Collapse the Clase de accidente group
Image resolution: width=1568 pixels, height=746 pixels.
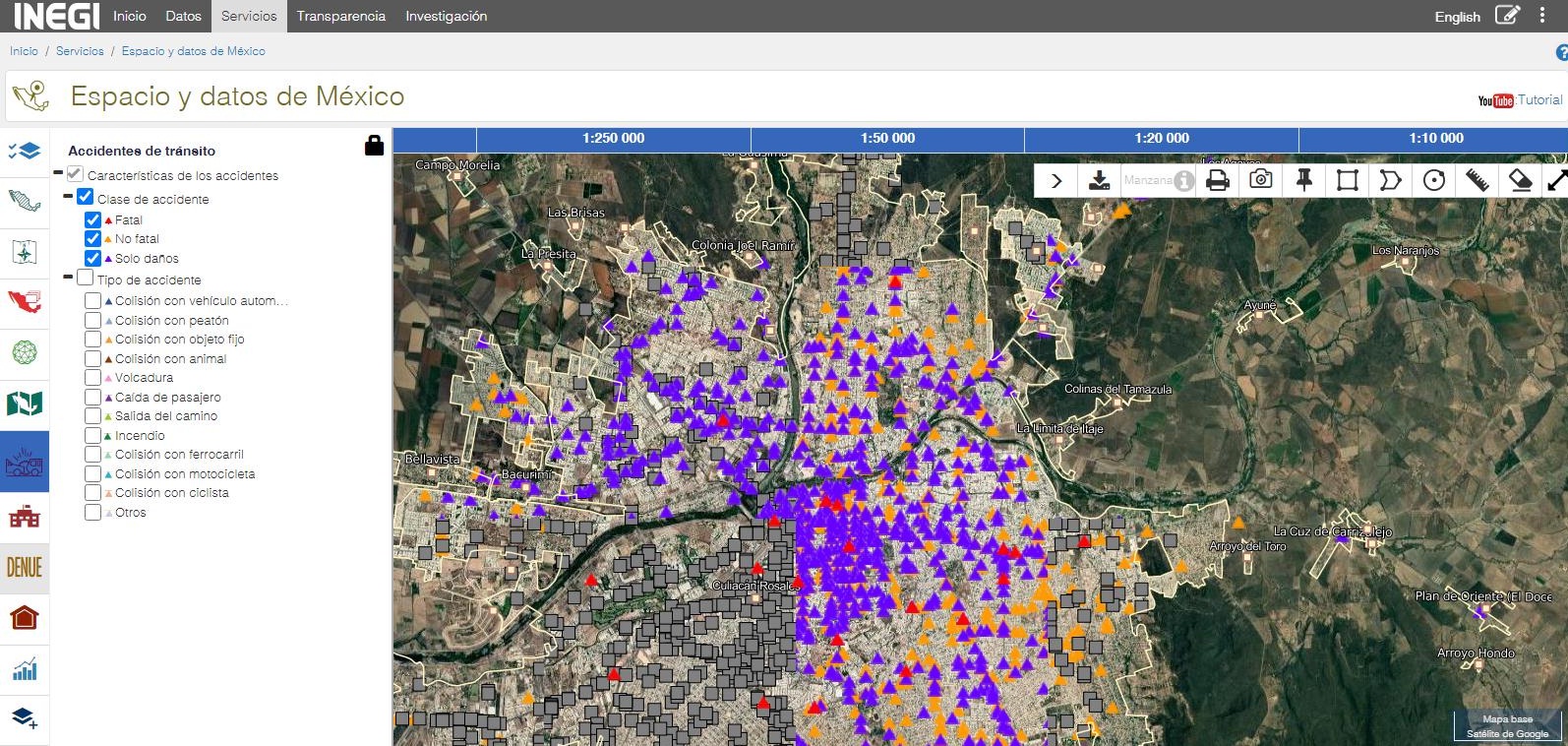pyautogui.click(x=68, y=197)
